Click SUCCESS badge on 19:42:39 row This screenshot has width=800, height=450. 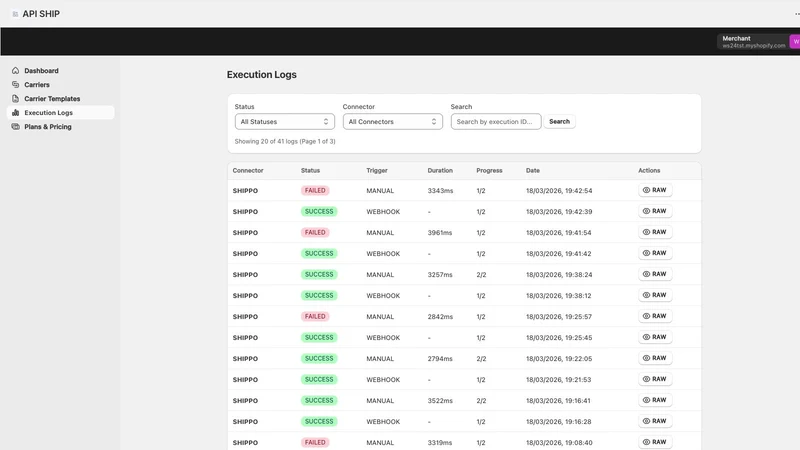319,211
